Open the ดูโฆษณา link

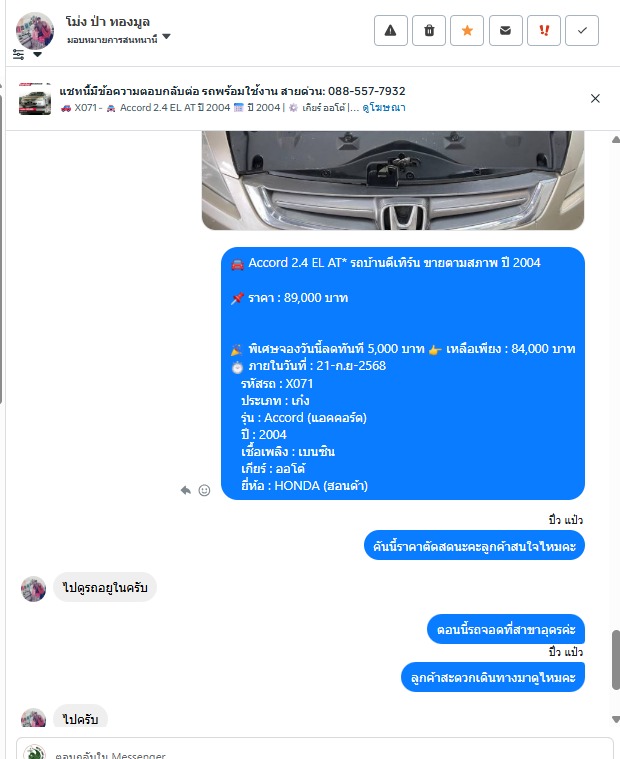[384, 107]
